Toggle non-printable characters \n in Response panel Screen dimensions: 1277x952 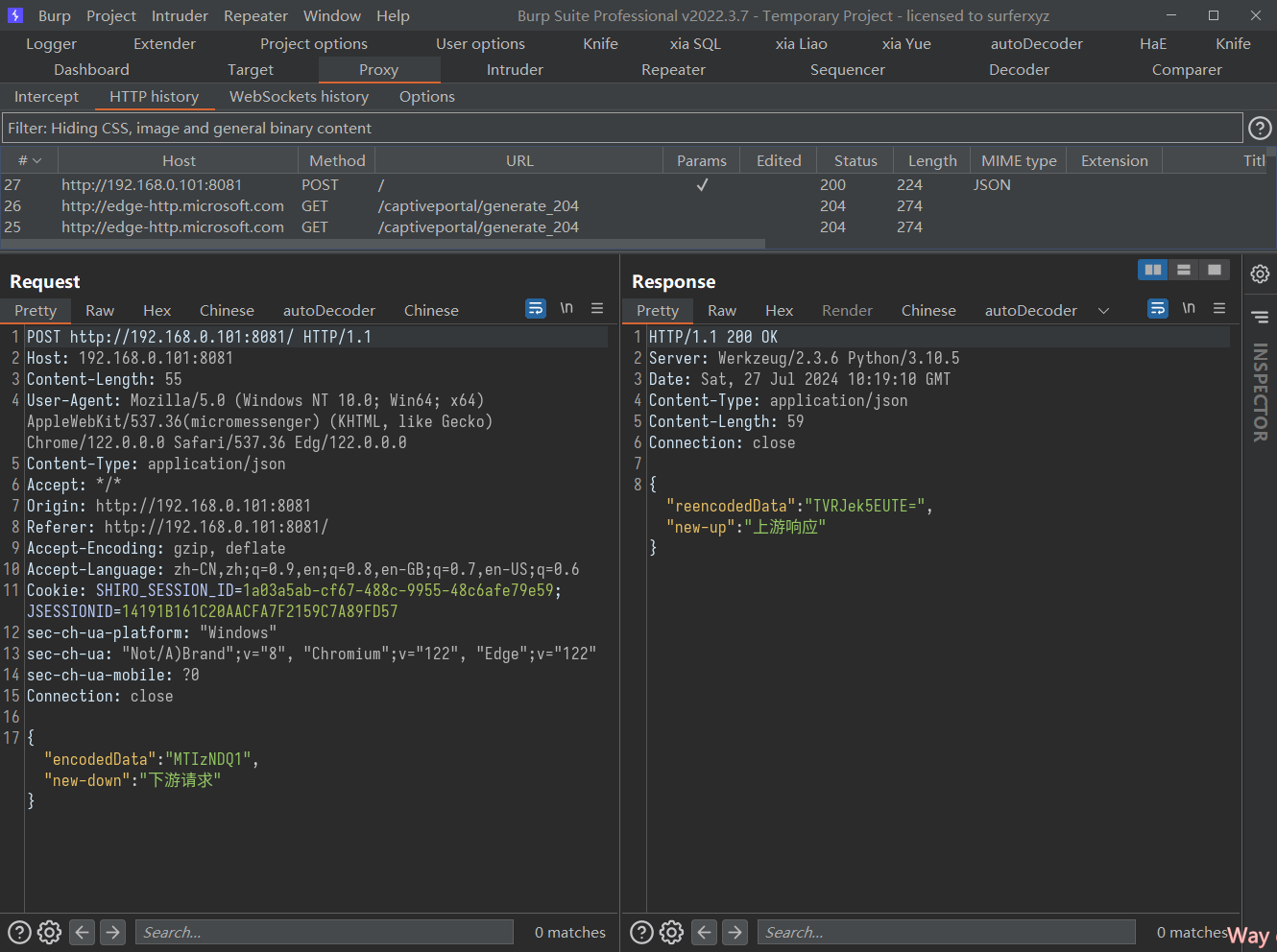[1189, 308]
